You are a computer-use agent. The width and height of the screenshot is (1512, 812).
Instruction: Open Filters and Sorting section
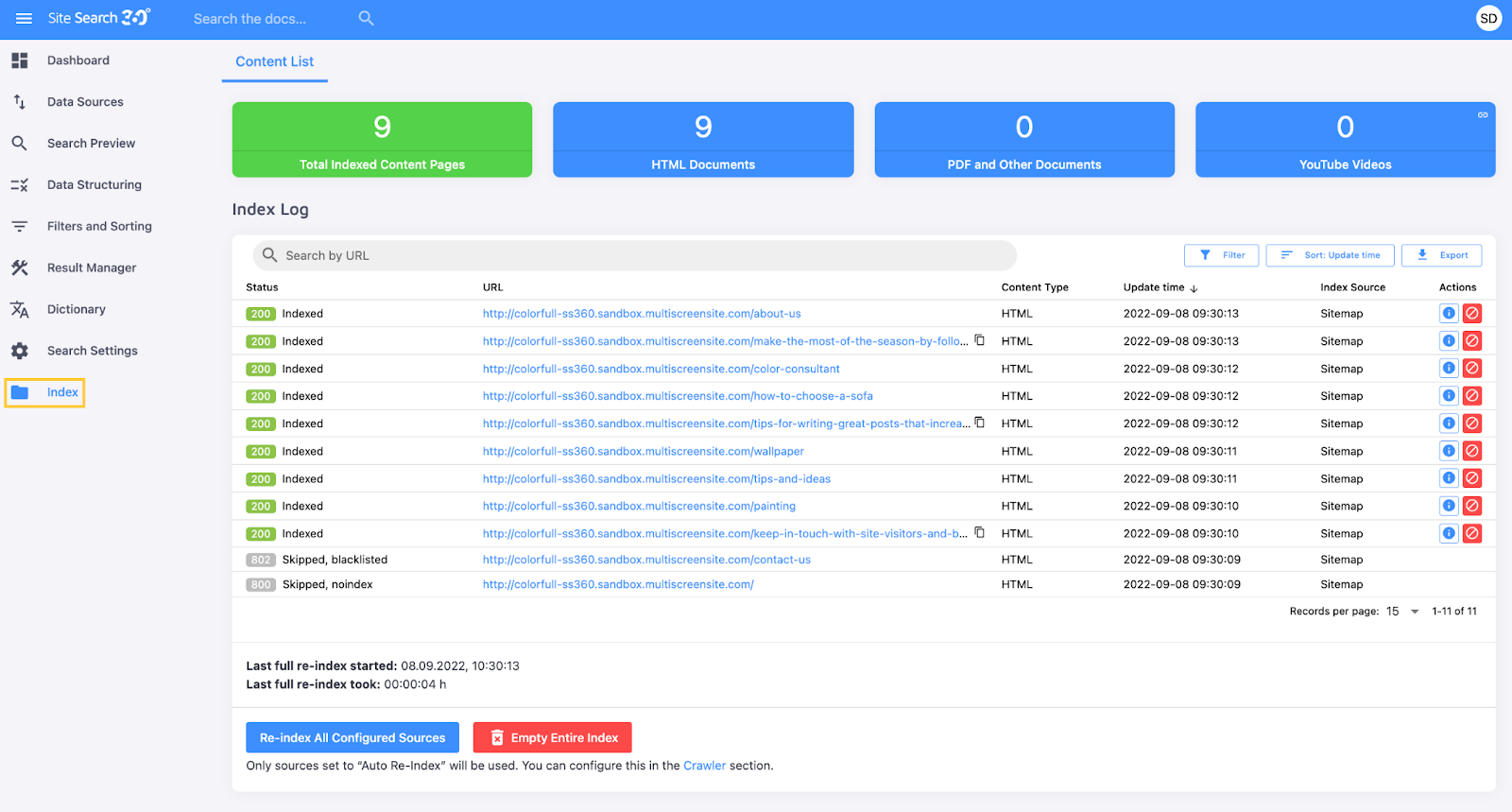[x=99, y=226]
